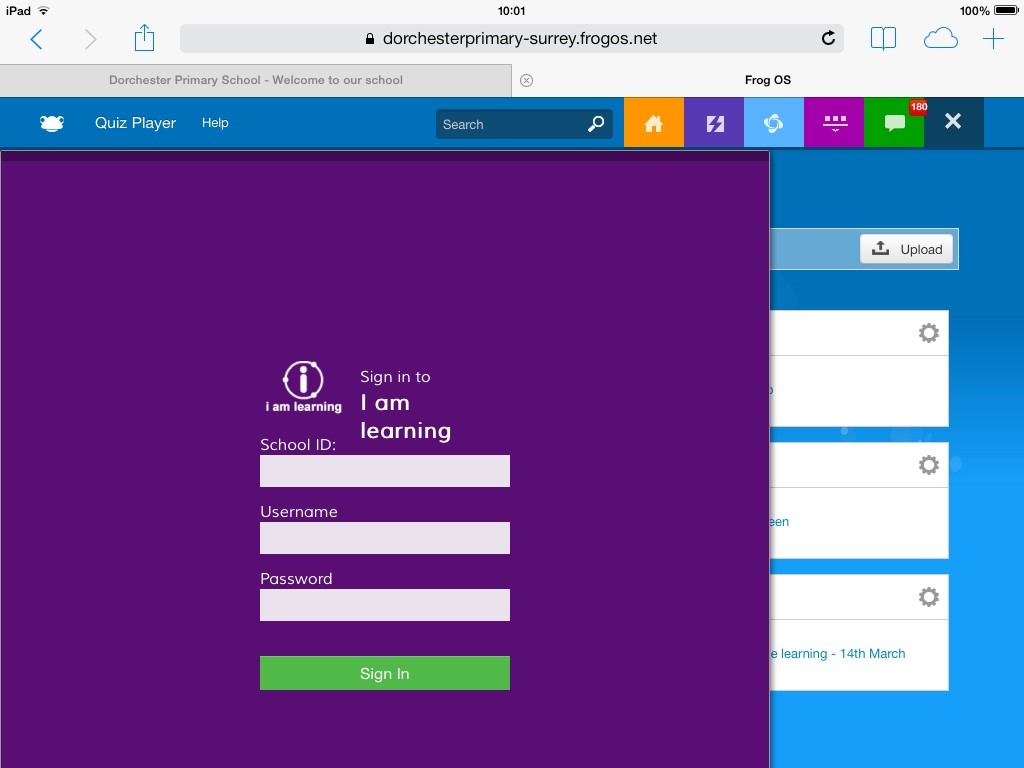The image size is (1024, 768).
Task: Open the magenta keyboard-style tile
Action: (x=834, y=122)
